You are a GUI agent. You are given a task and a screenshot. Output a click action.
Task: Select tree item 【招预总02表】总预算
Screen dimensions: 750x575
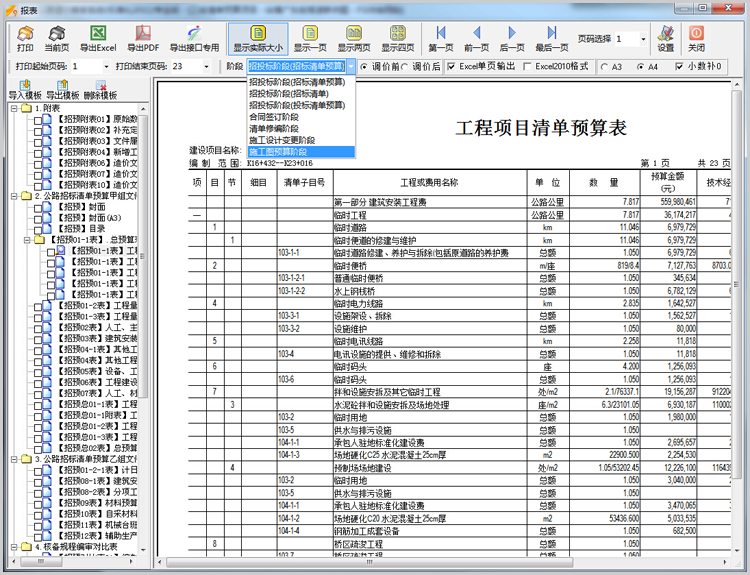click(97, 448)
